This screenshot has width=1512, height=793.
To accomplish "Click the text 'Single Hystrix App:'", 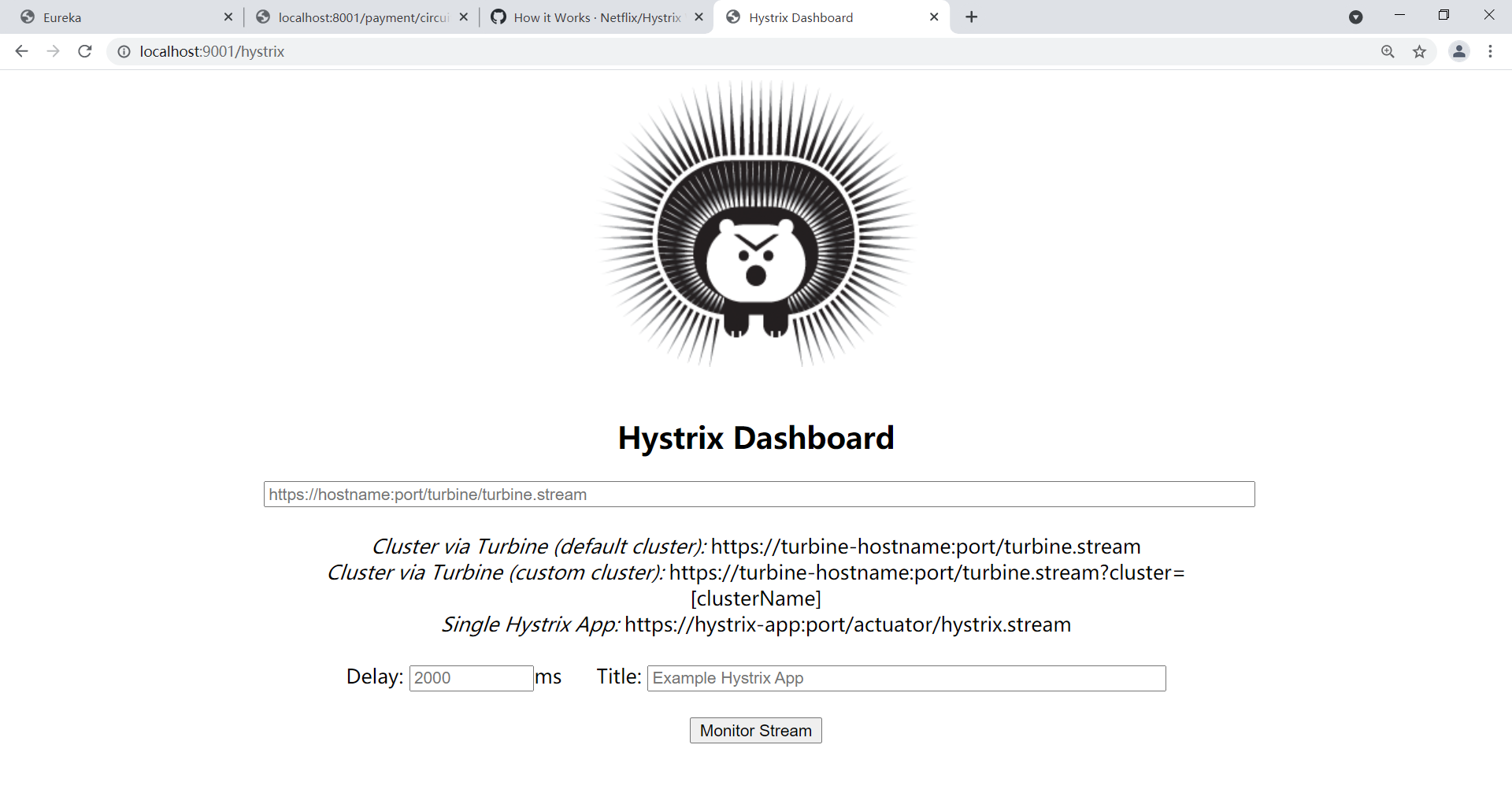I will point(531,624).
